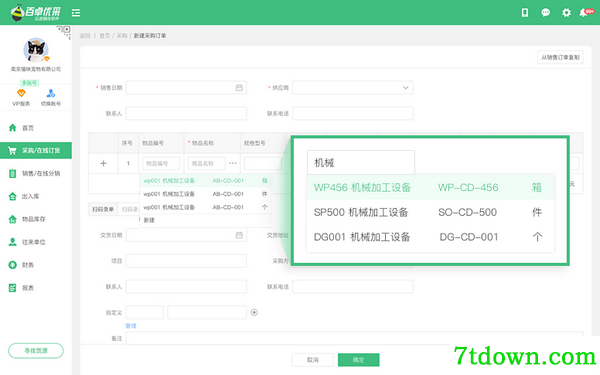The width and height of the screenshot is (600, 375).
Task: Click the first short 自定义 input
Action: [x=145, y=312]
